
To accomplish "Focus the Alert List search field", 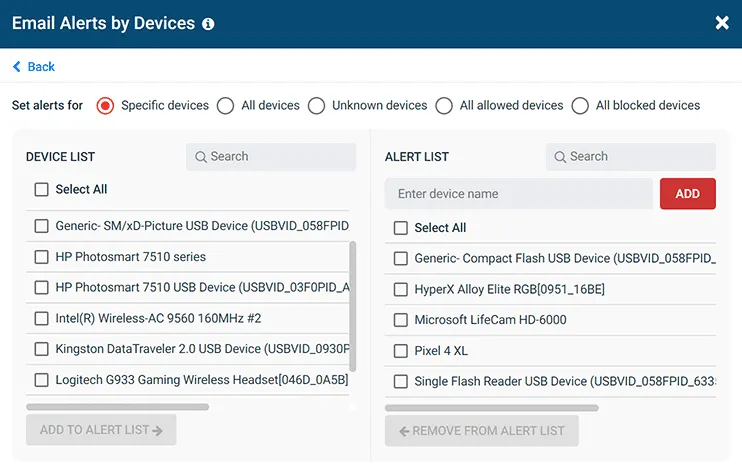I will (630, 157).
